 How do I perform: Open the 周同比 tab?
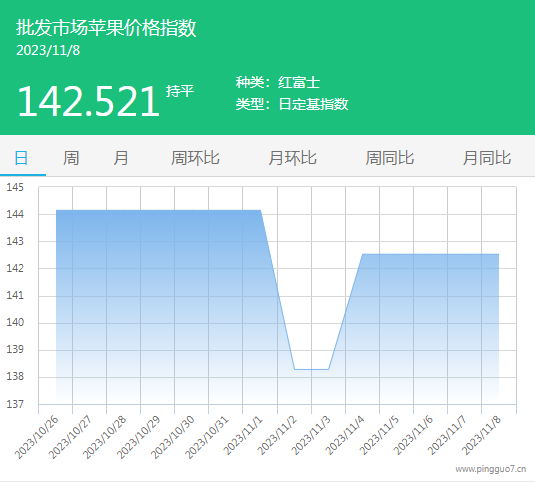point(390,158)
